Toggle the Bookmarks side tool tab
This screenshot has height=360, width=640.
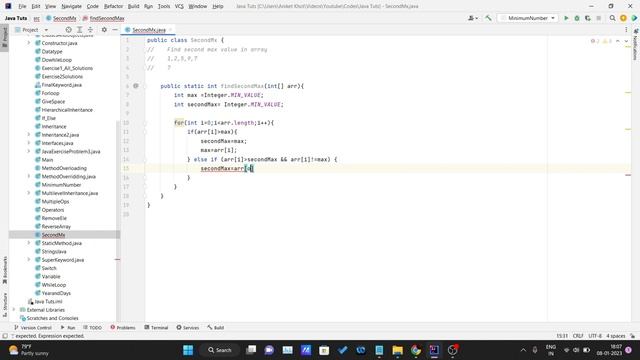click(x=4, y=270)
